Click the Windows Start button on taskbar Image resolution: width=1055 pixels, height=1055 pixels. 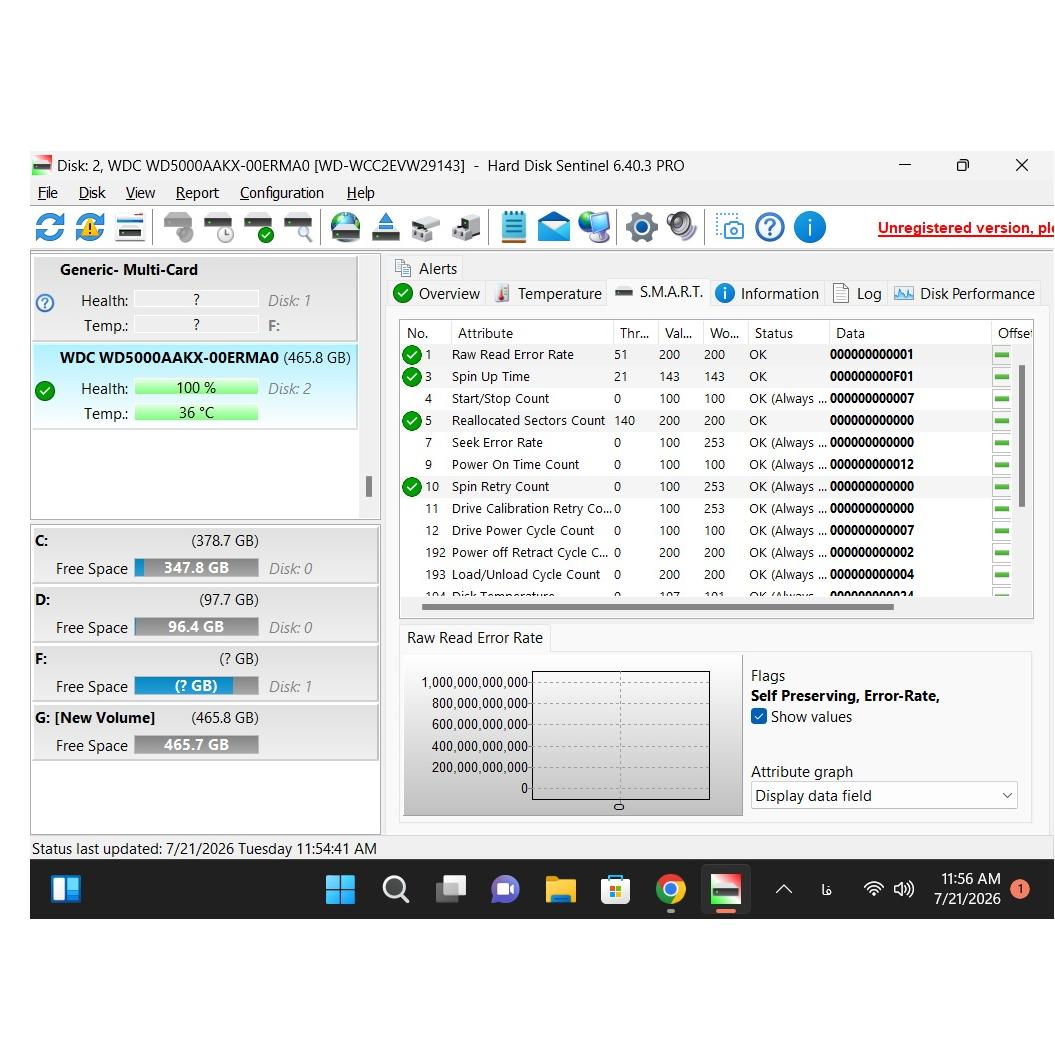[340, 889]
